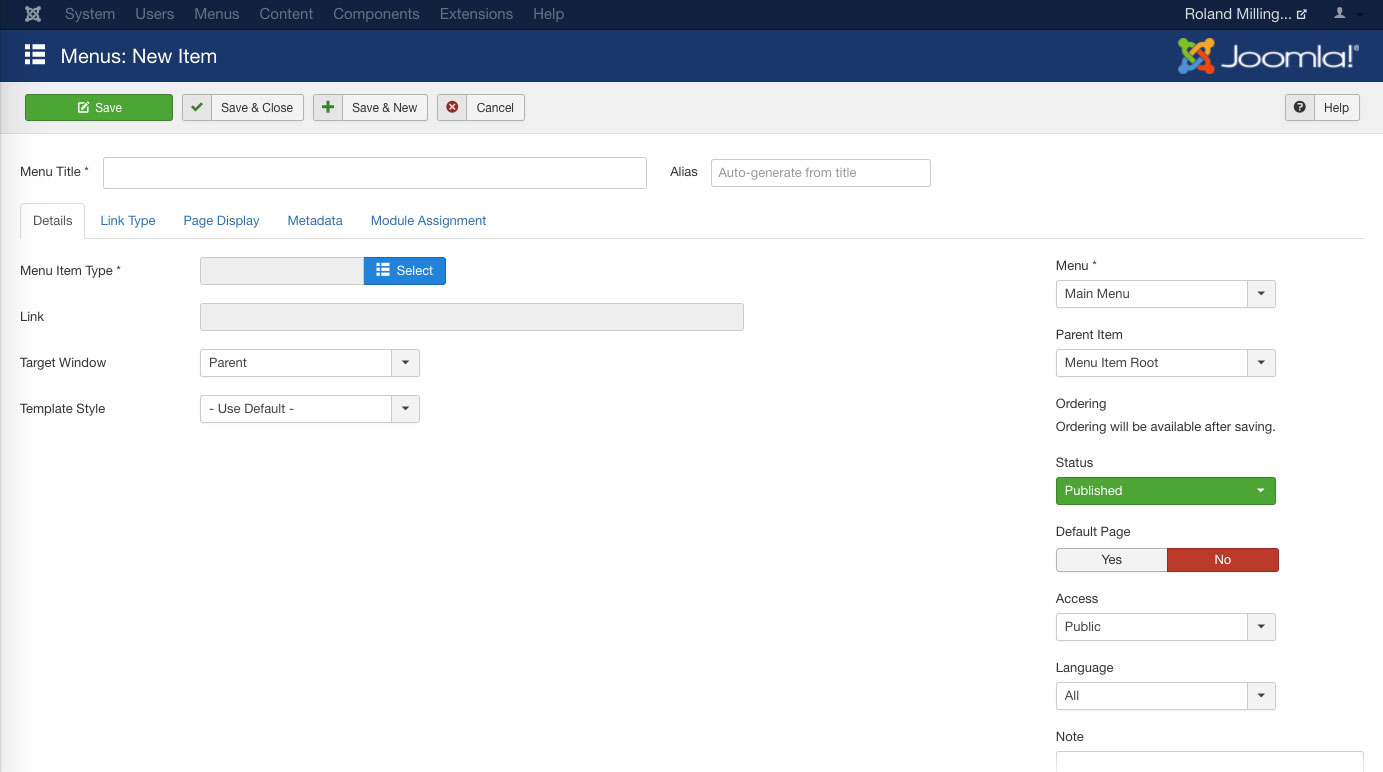
Task: Open the Components menu
Action: click(x=376, y=14)
